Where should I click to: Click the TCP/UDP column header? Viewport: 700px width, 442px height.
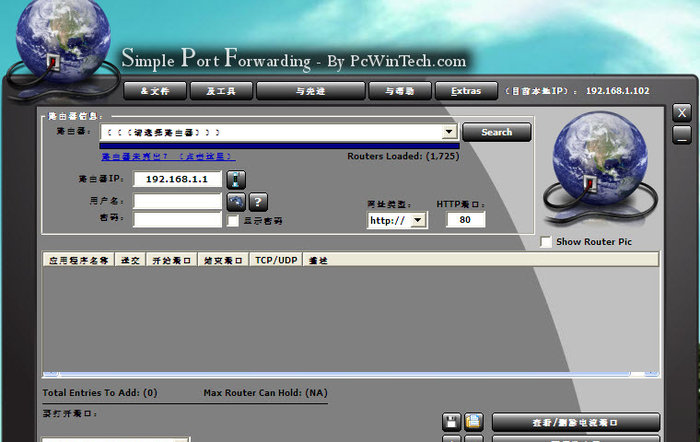[x=276, y=260]
